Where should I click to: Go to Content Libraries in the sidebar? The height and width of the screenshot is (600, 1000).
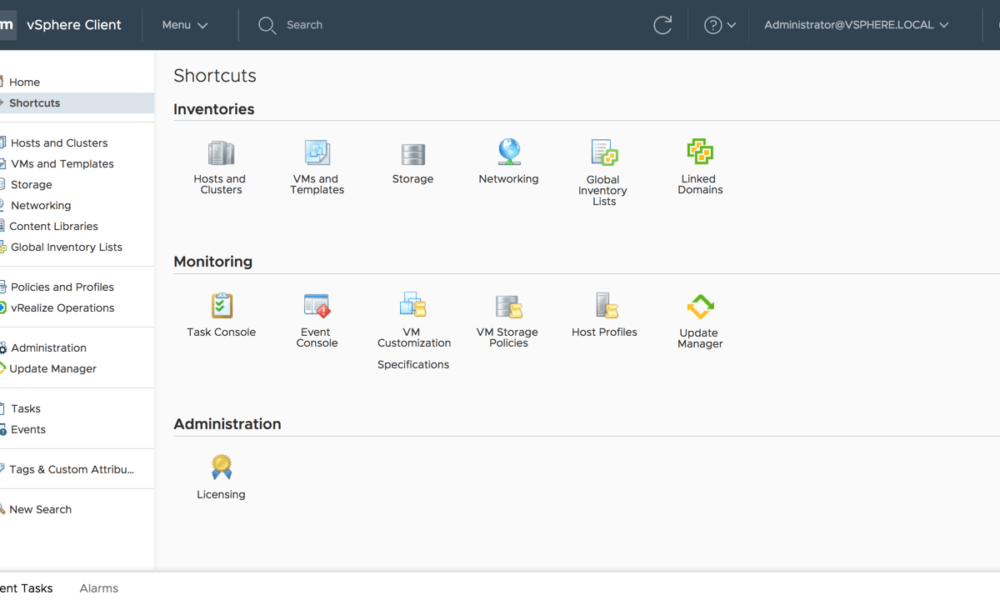[x=54, y=226]
